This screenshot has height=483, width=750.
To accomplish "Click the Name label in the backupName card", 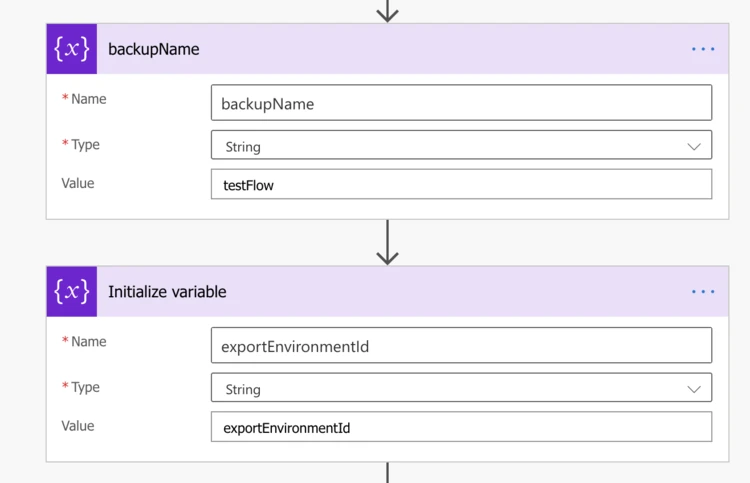I will click(x=88, y=99).
